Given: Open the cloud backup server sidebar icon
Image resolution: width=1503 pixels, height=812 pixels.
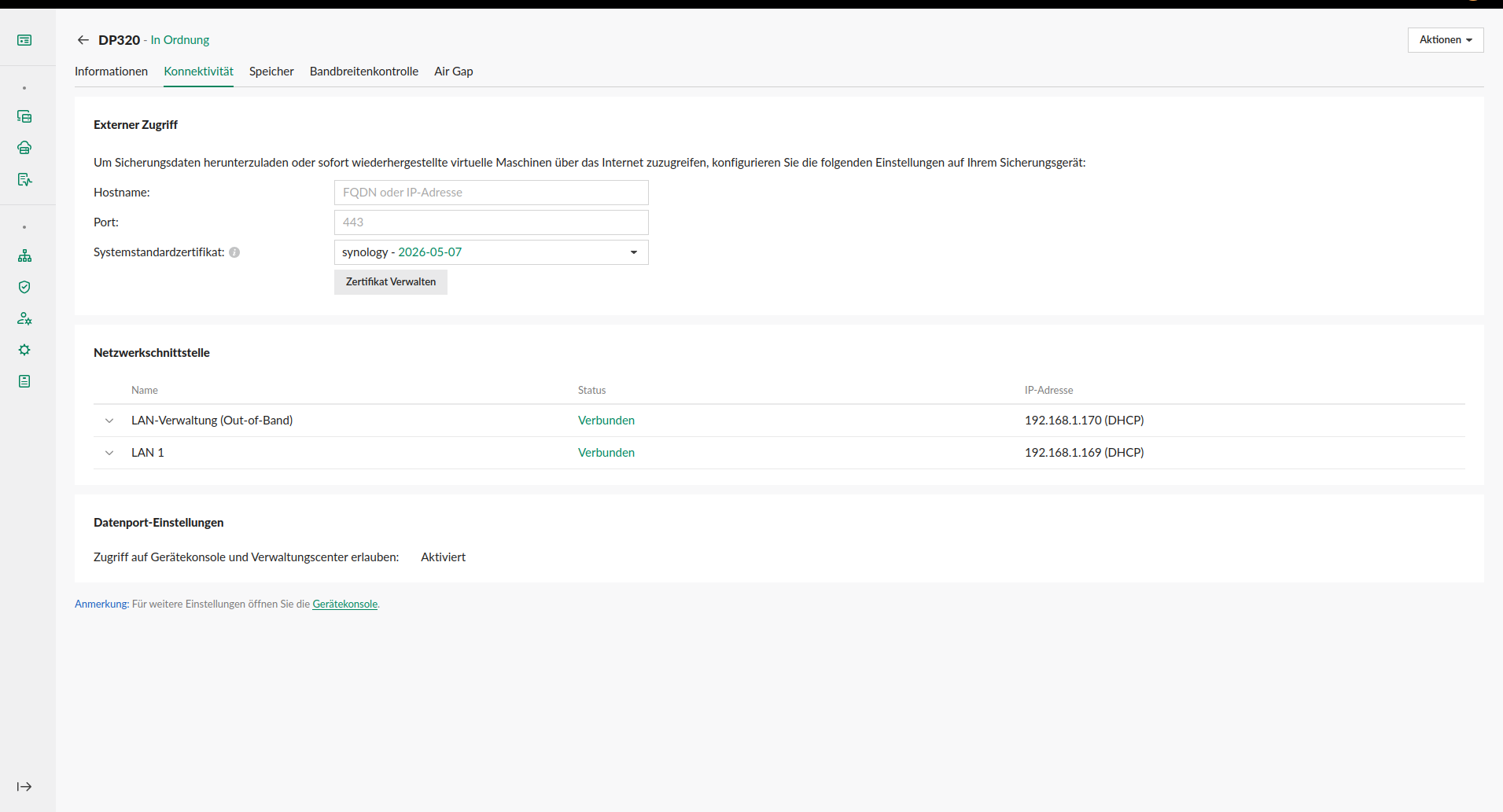Looking at the screenshot, I should [24, 148].
